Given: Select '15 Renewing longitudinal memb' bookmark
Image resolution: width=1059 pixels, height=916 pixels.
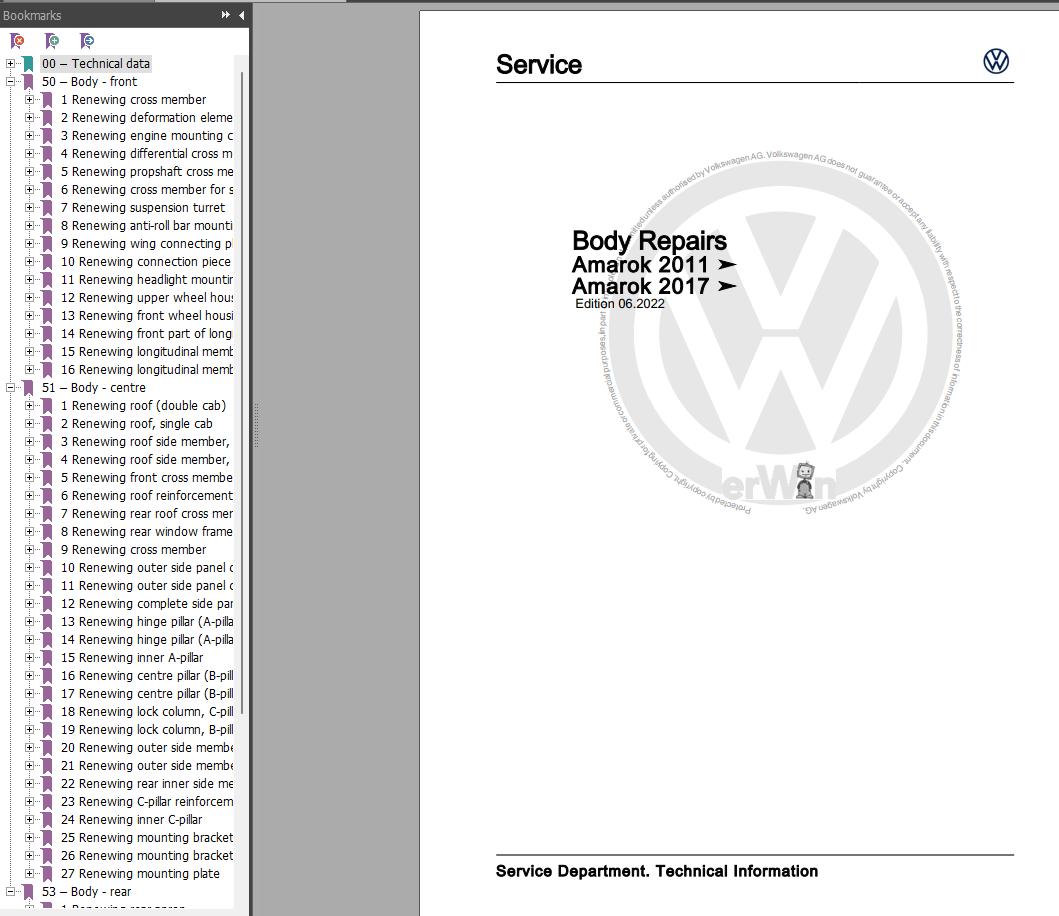Looking at the screenshot, I should (147, 352).
